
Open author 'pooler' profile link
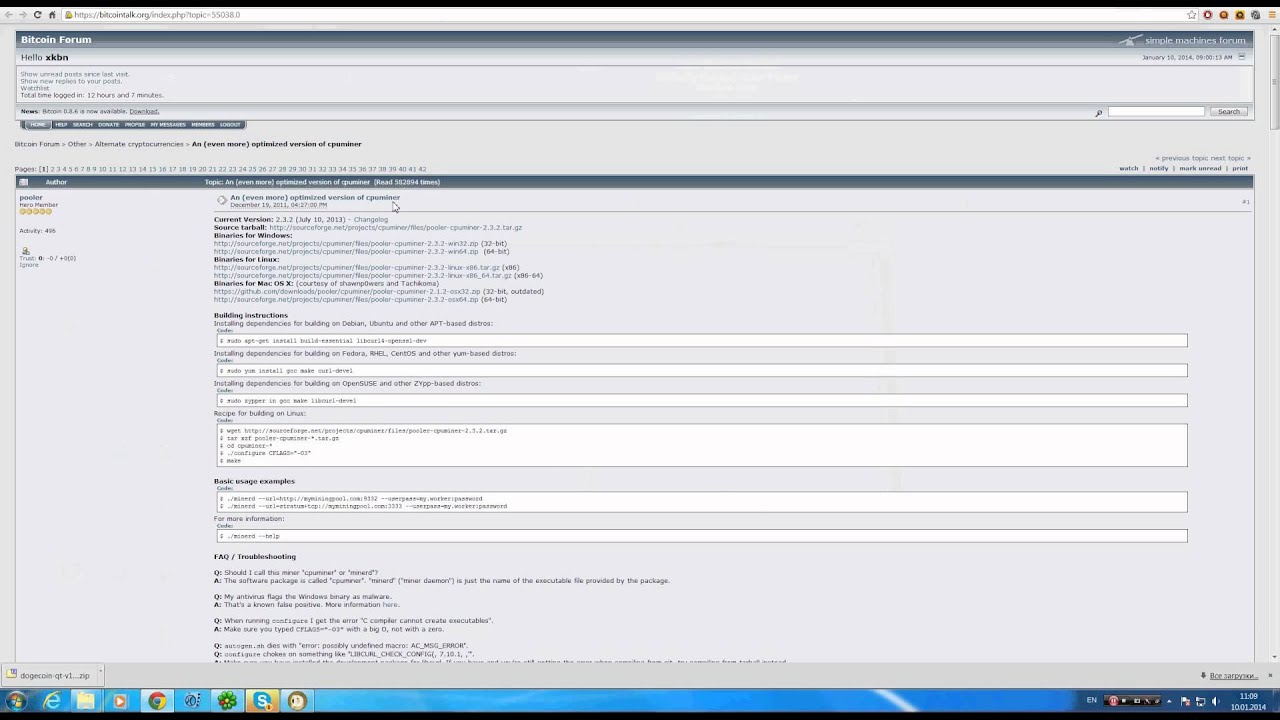[x=31, y=197]
